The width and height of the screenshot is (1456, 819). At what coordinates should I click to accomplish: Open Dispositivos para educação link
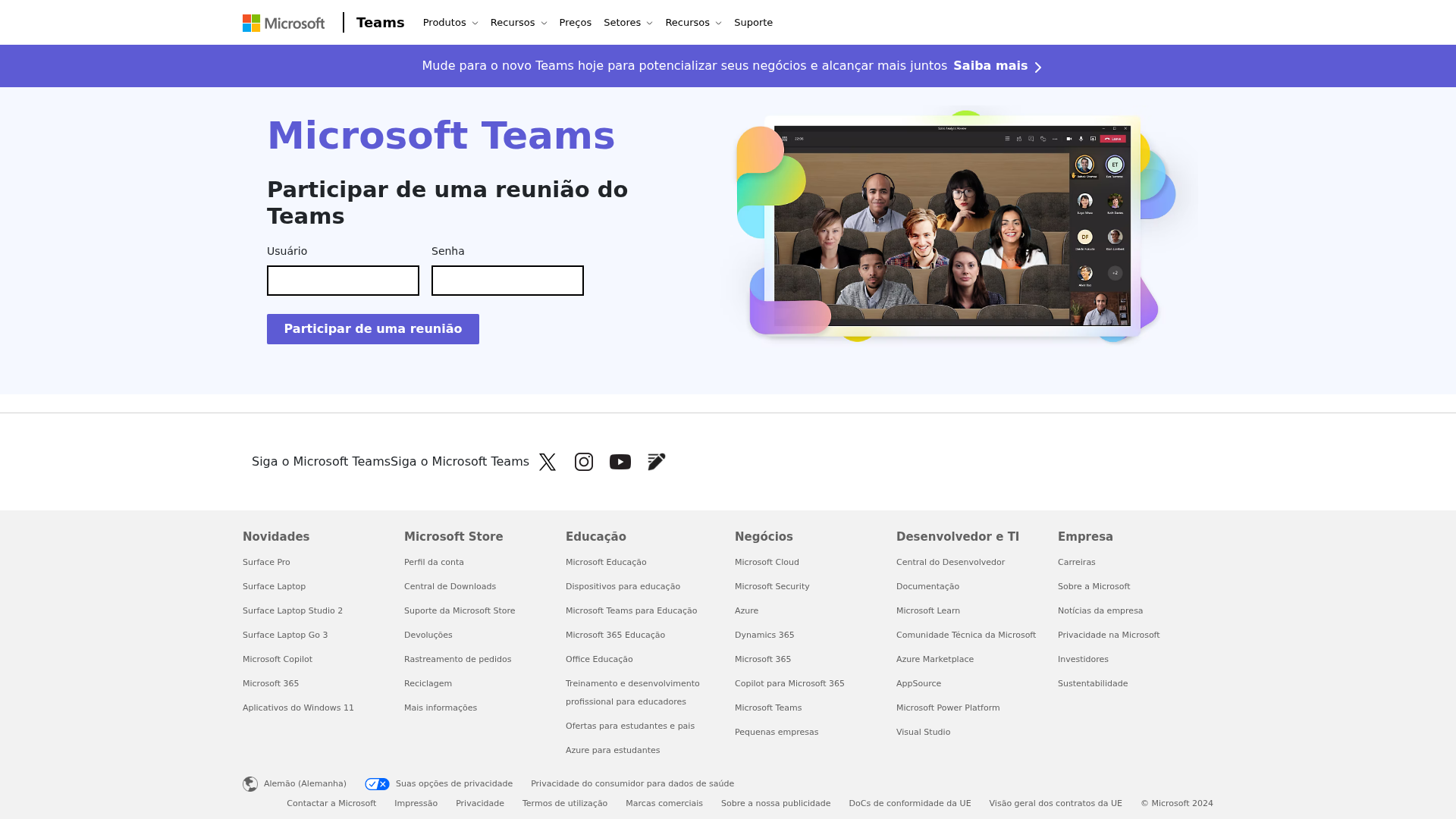tap(623, 587)
